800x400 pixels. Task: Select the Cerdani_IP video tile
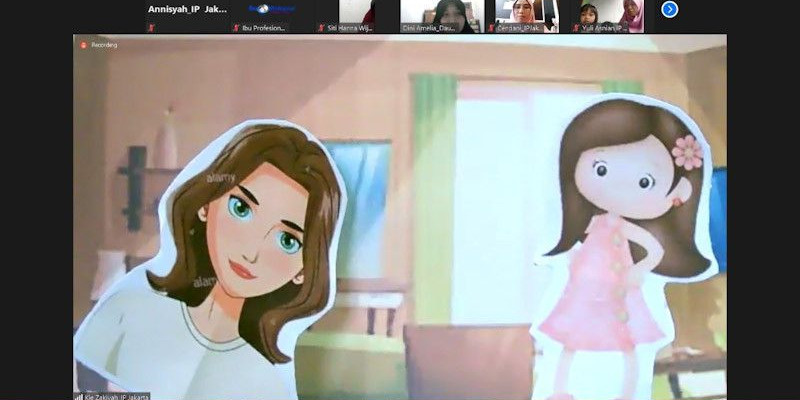[x=527, y=16]
